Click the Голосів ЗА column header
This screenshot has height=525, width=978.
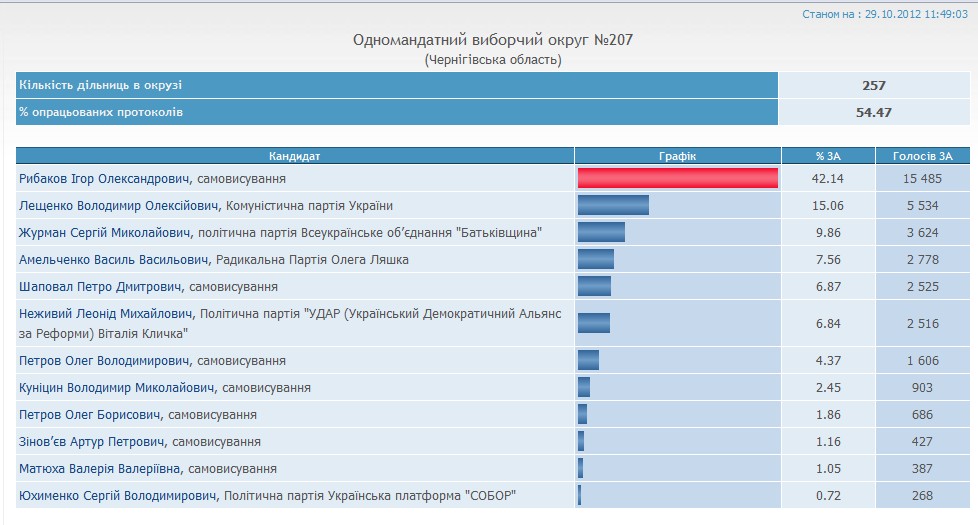pyautogui.click(x=922, y=156)
